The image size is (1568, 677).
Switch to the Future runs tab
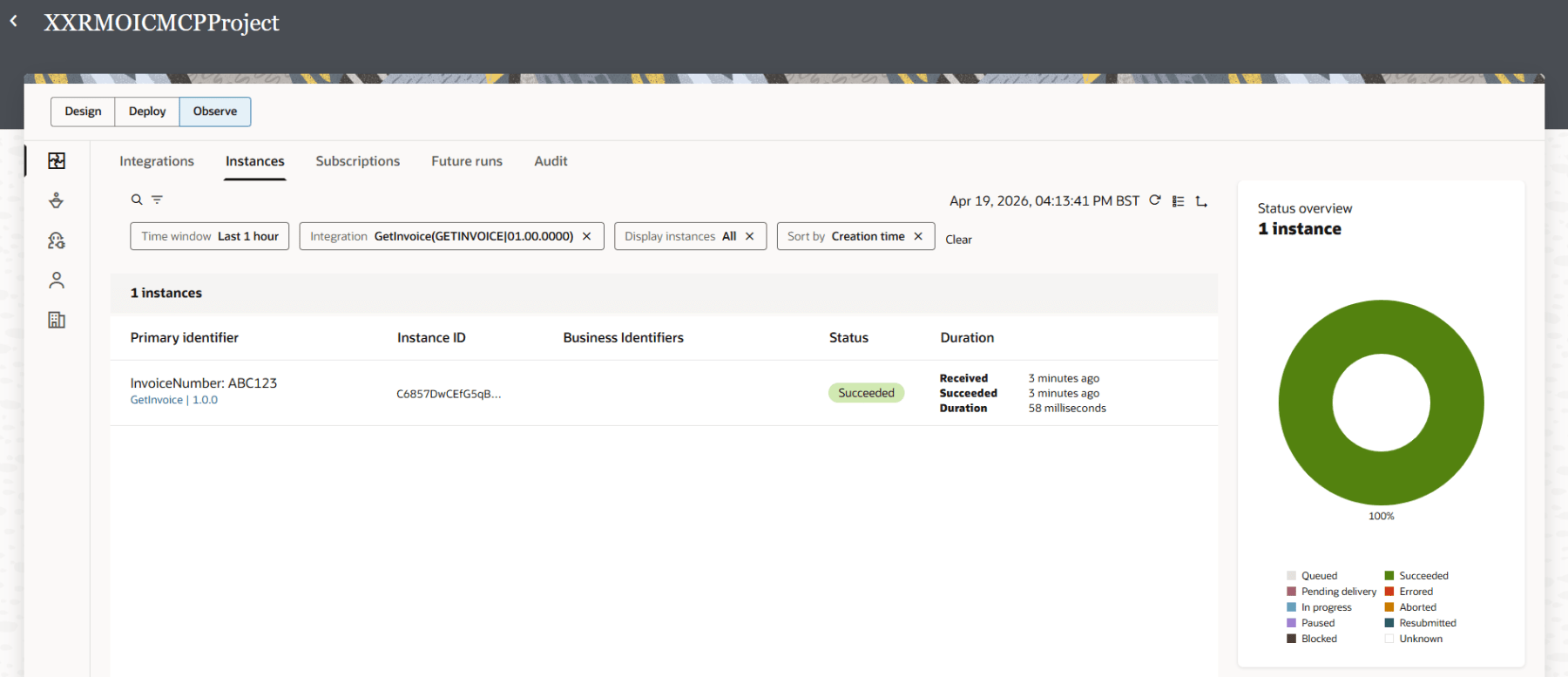467,161
